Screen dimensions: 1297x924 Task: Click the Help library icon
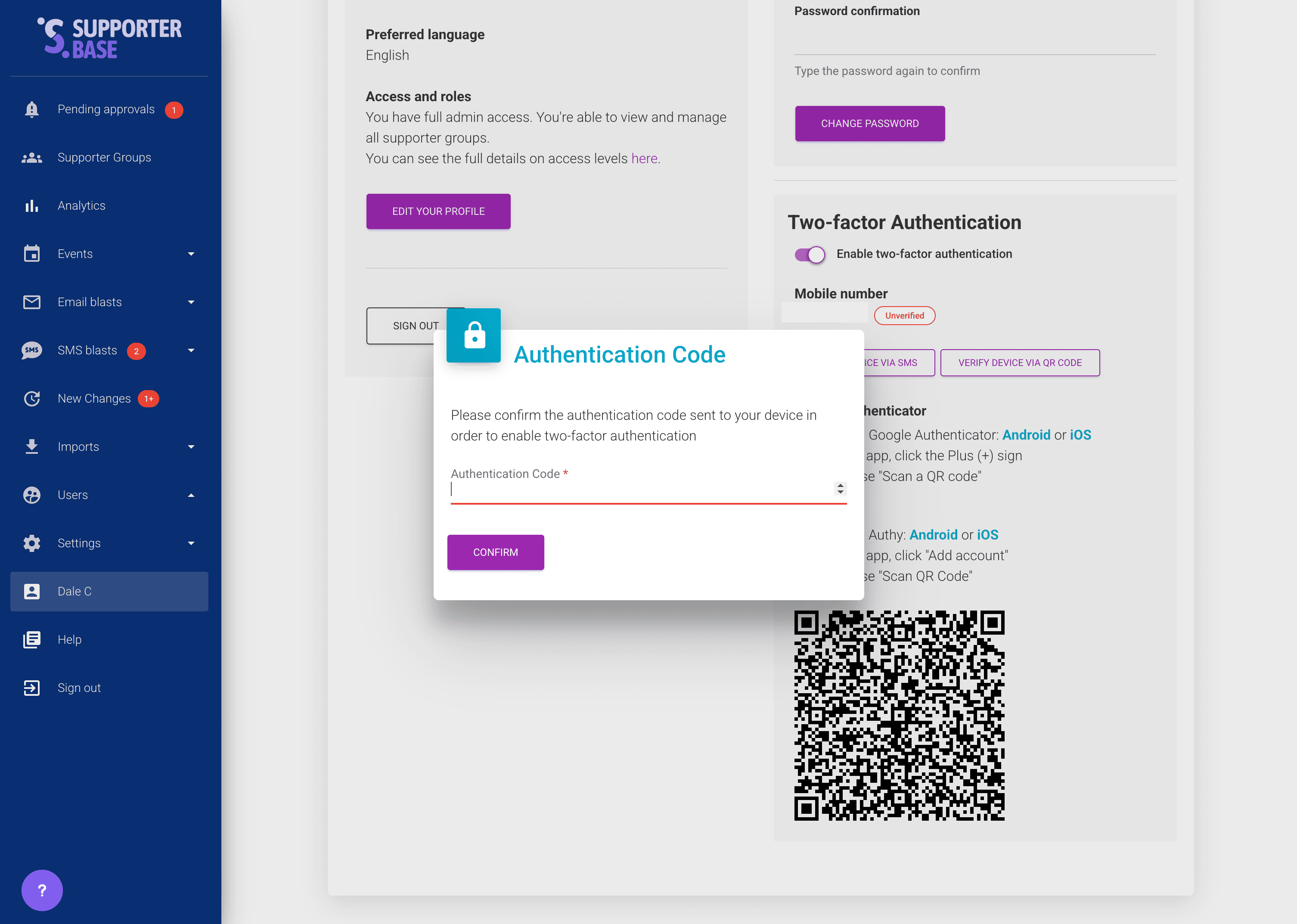32,639
